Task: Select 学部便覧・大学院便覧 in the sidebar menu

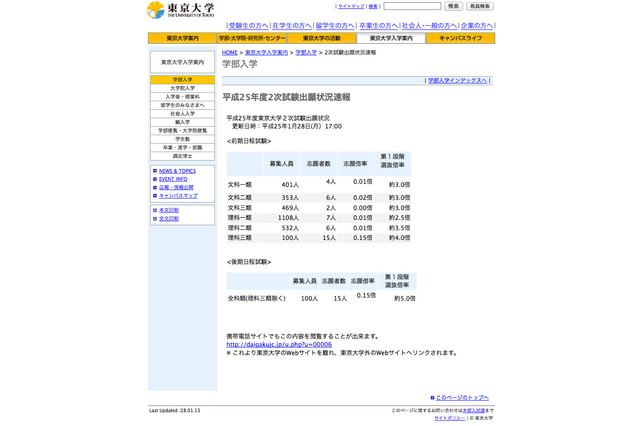Action: (182, 131)
